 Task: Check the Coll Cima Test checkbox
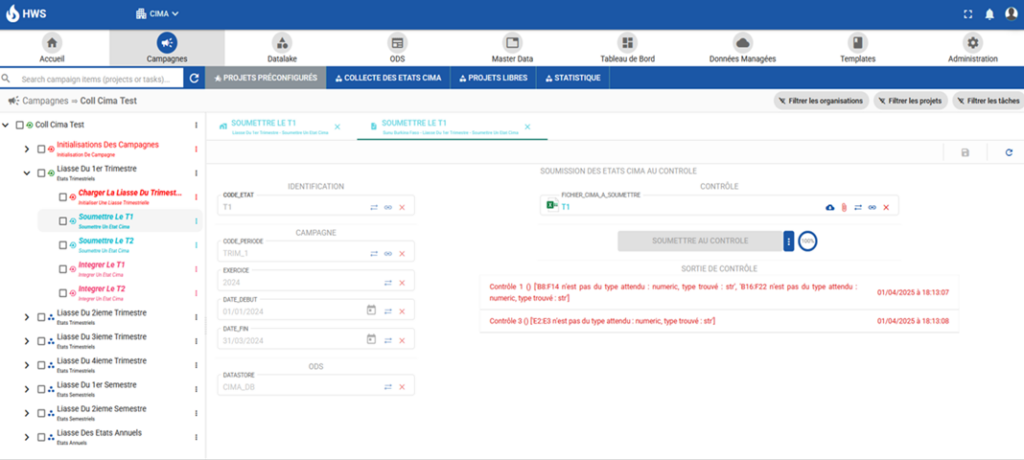coord(20,125)
